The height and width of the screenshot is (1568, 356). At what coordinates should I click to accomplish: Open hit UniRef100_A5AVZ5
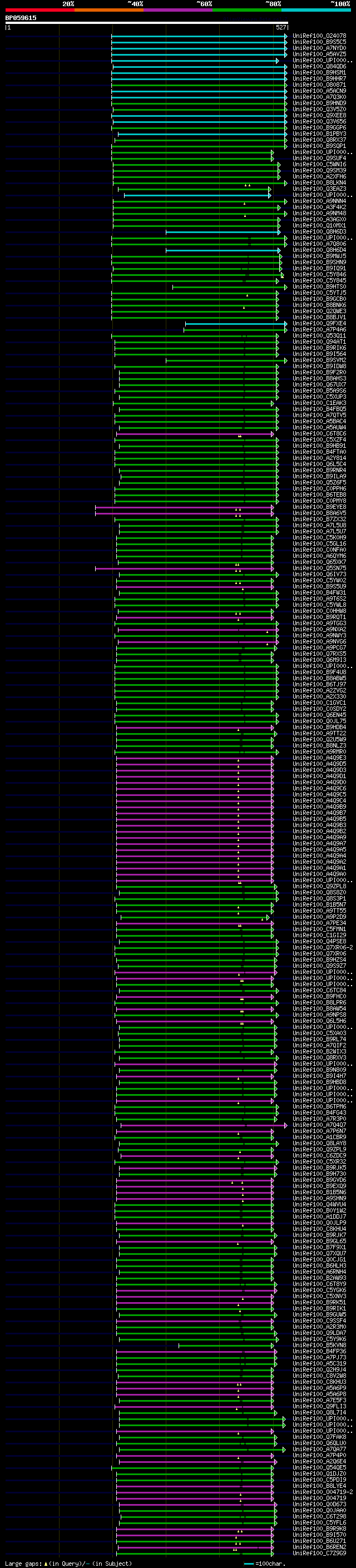coord(319,54)
